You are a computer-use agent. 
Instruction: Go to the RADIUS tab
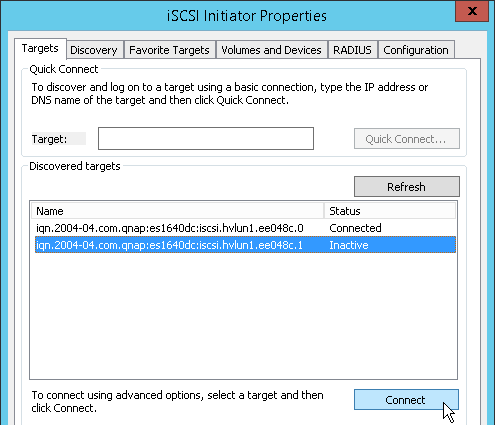[x=352, y=50]
